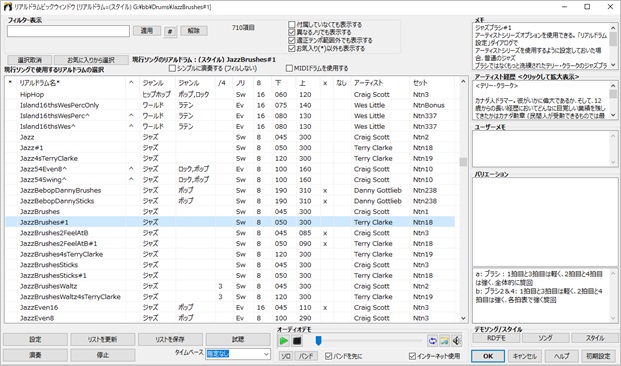Screen dimensions: 621x366
Task: Play the audio demo with green arrow
Action: click(284, 341)
